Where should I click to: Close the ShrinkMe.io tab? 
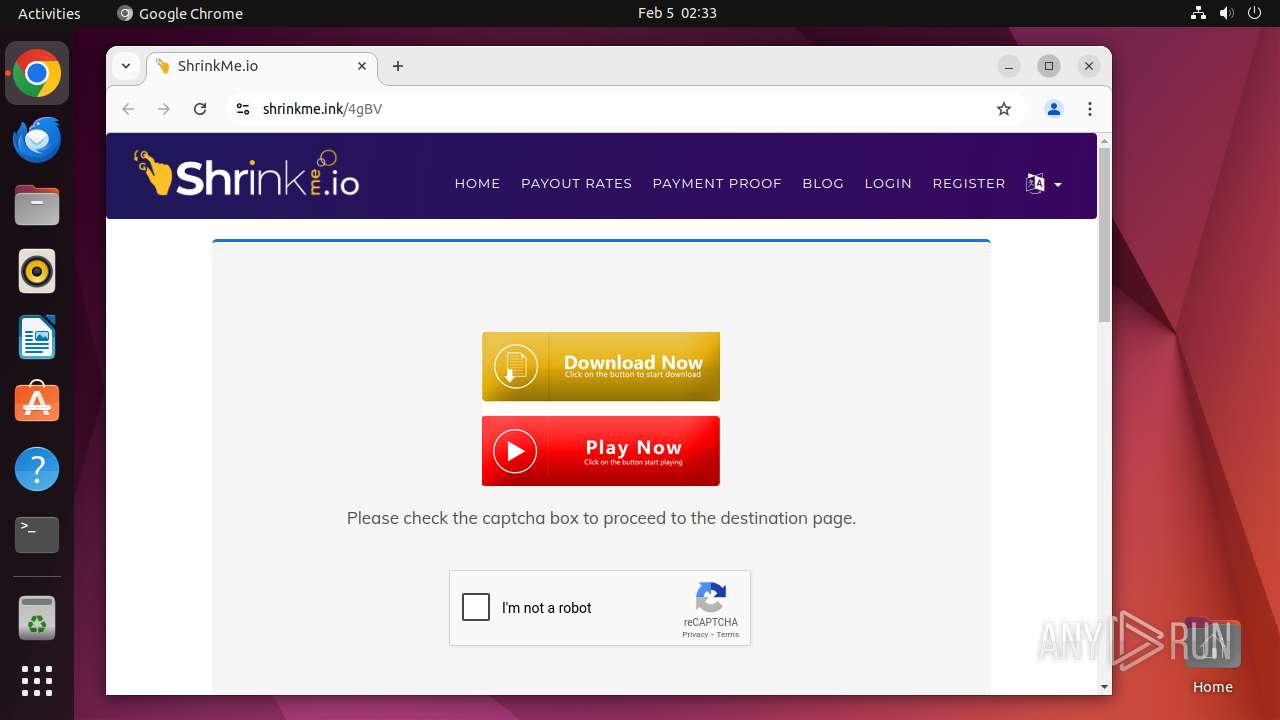pos(362,66)
